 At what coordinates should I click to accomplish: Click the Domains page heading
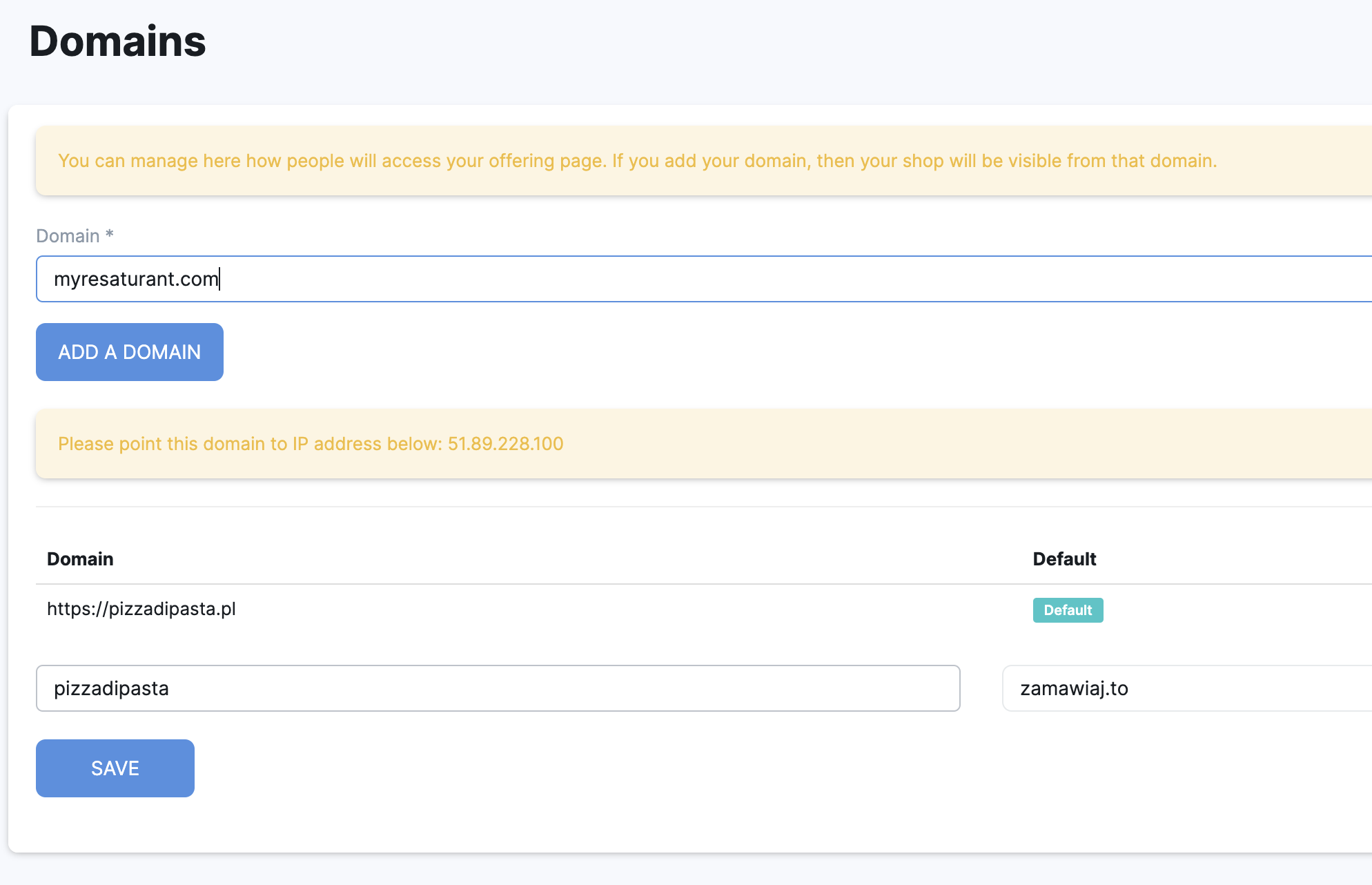coord(117,41)
